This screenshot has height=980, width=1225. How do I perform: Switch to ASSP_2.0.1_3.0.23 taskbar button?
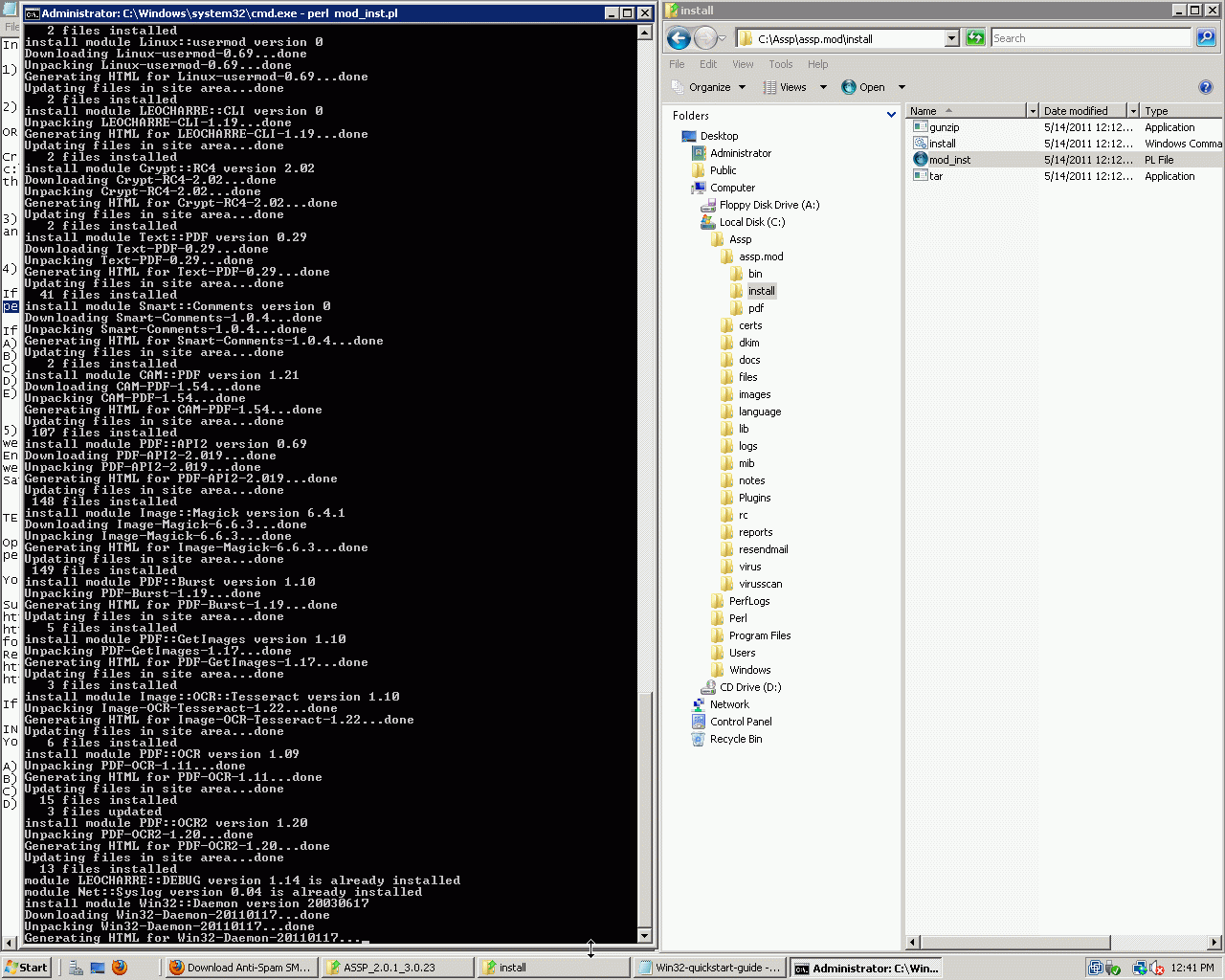396,968
